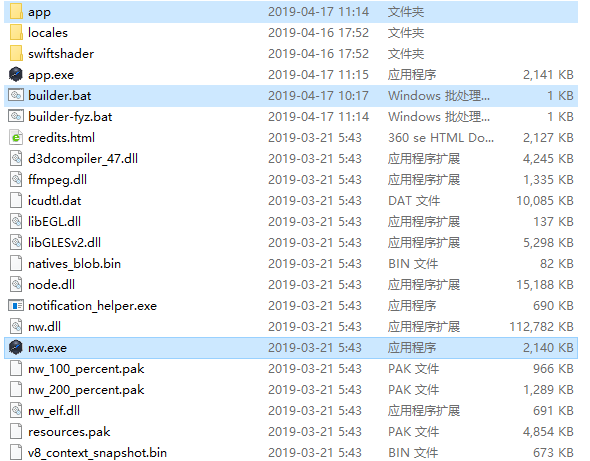This screenshot has height=461, width=590.
Task: Select the locales folder name
Action: tap(48, 33)
